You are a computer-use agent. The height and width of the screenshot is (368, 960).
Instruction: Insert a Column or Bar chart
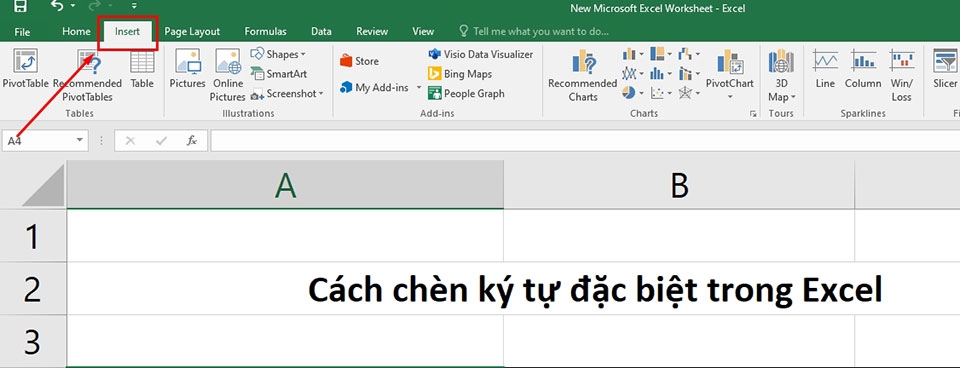pos(633,54)
